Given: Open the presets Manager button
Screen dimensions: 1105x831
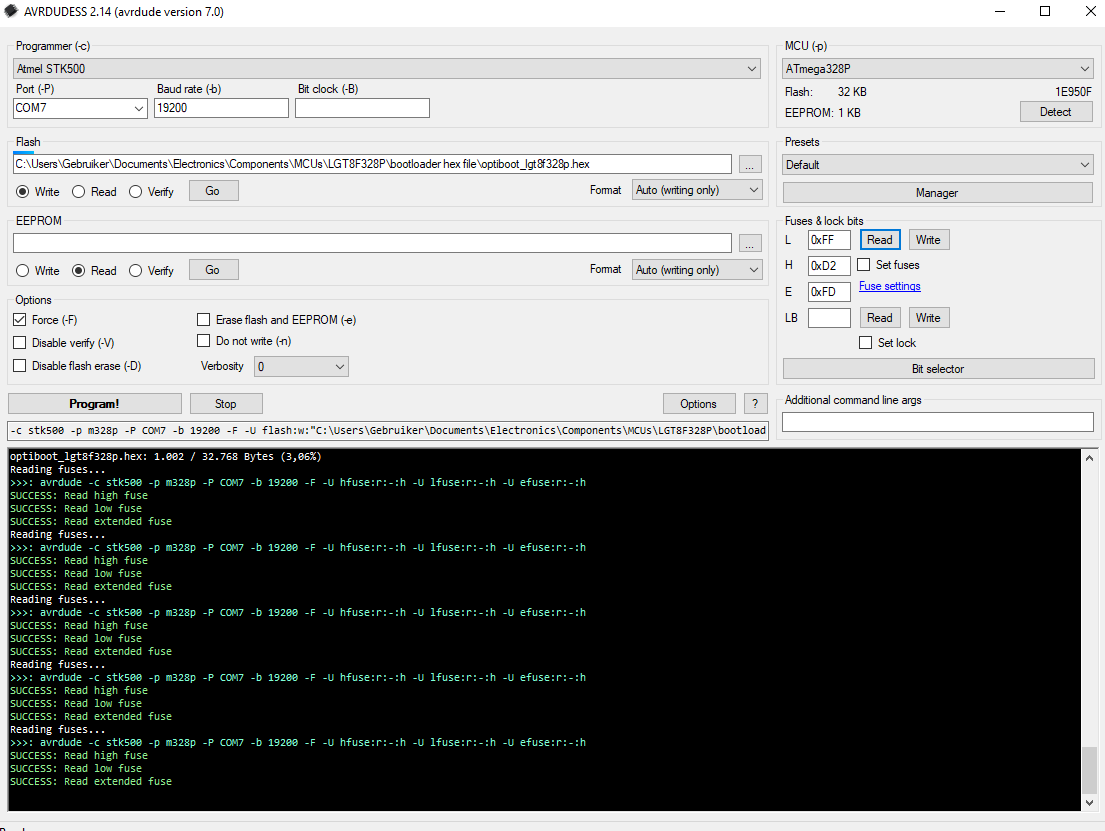Looking at the screenshot, I should point(937,193).
